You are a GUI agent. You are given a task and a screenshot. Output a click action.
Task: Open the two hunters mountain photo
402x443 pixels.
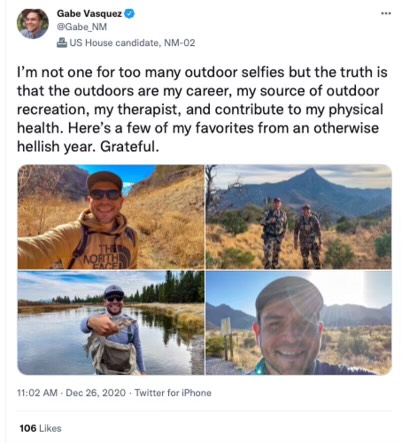click(299, 217)
